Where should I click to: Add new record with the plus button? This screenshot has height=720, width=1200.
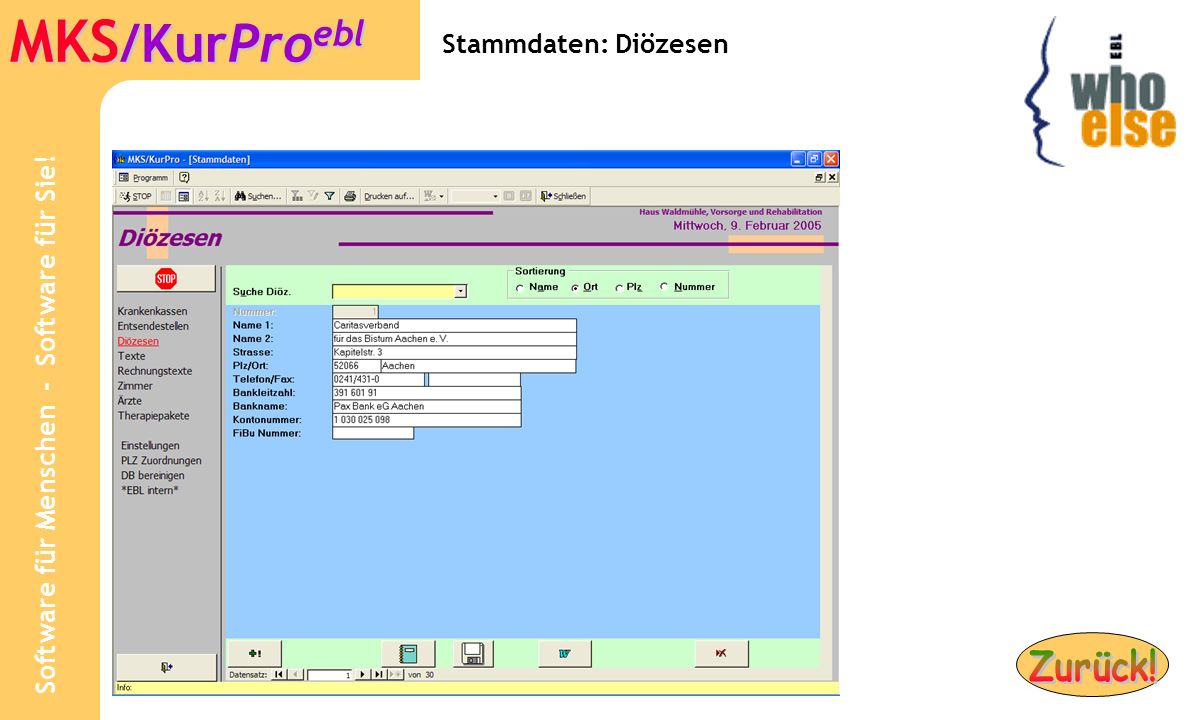[254, 654]
